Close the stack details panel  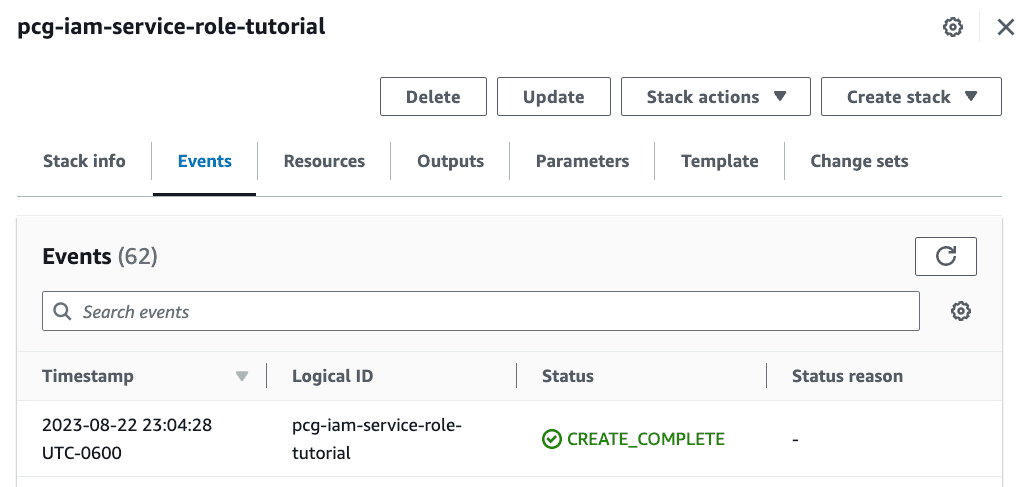(1005, 27)
